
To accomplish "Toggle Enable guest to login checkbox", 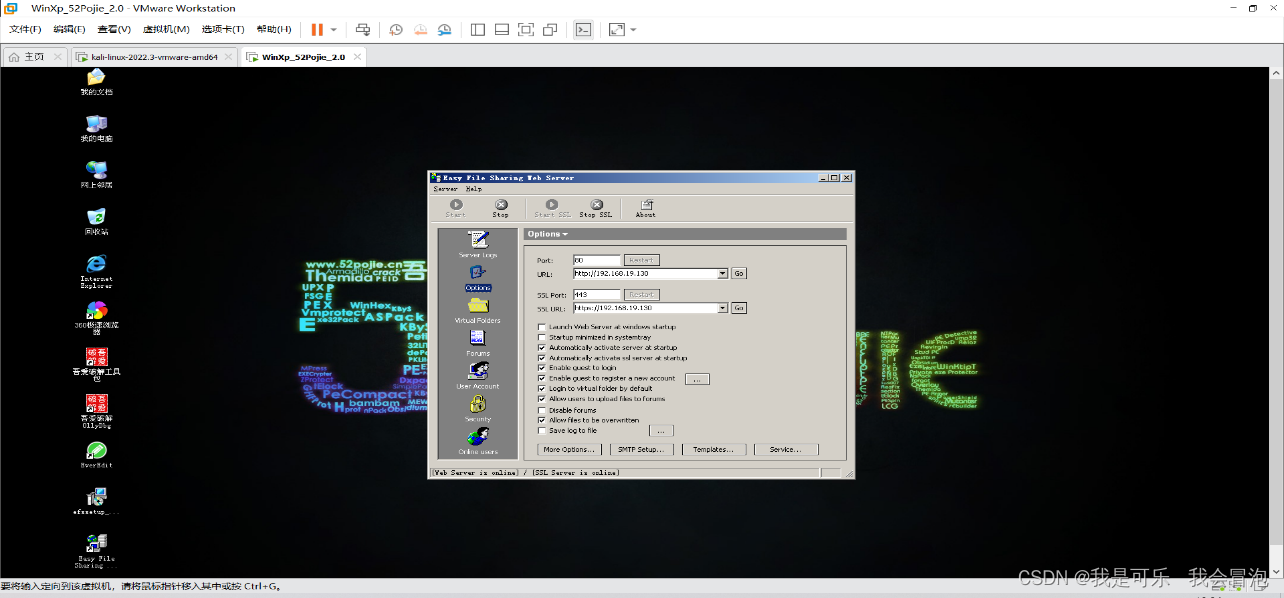I will coord(542,368).
